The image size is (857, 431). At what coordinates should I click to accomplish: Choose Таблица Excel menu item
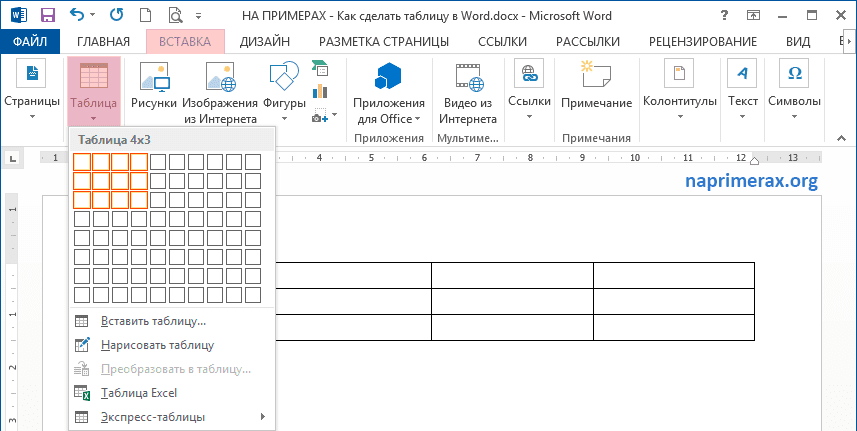pyautogui.click(x=172, y=393)
